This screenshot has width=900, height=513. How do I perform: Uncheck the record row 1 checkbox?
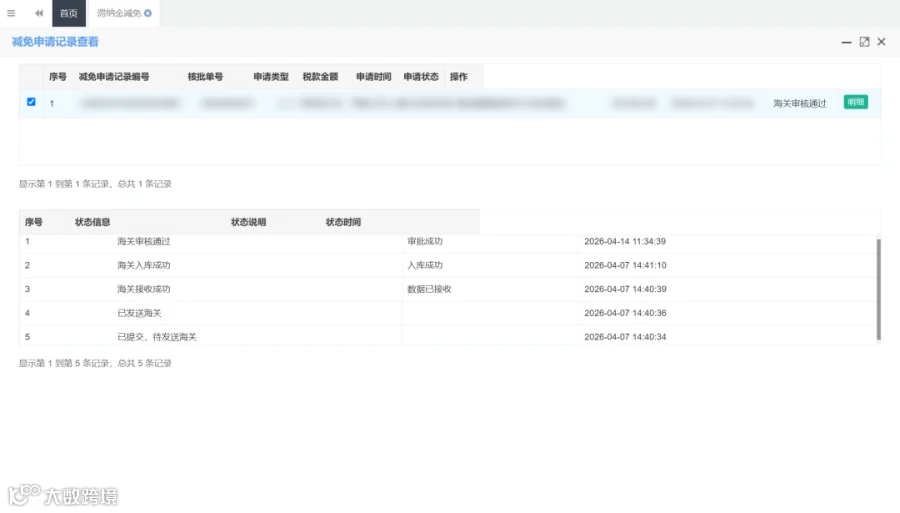(31, 102)
